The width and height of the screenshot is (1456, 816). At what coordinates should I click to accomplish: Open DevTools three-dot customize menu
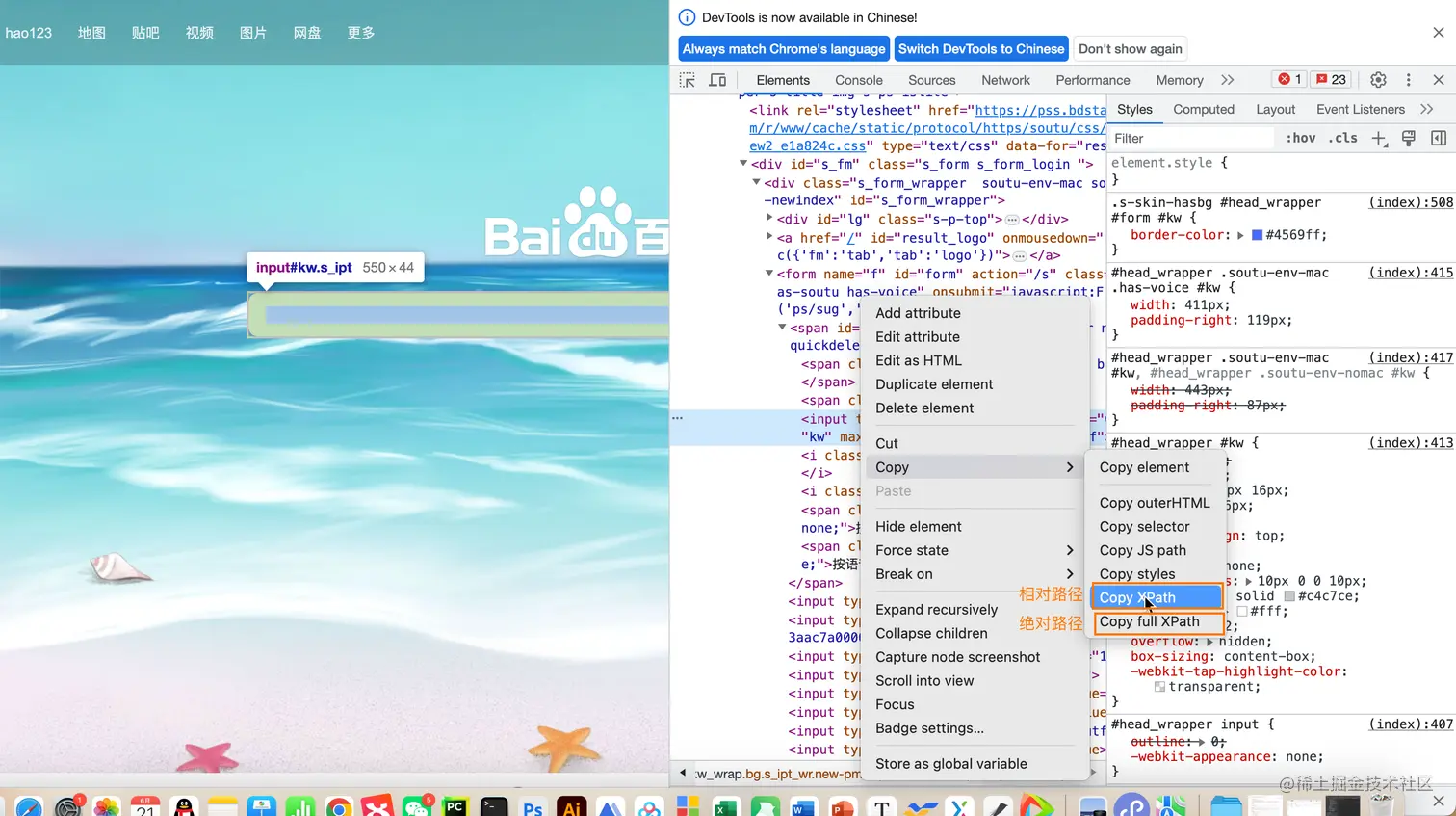[1408, 80]
